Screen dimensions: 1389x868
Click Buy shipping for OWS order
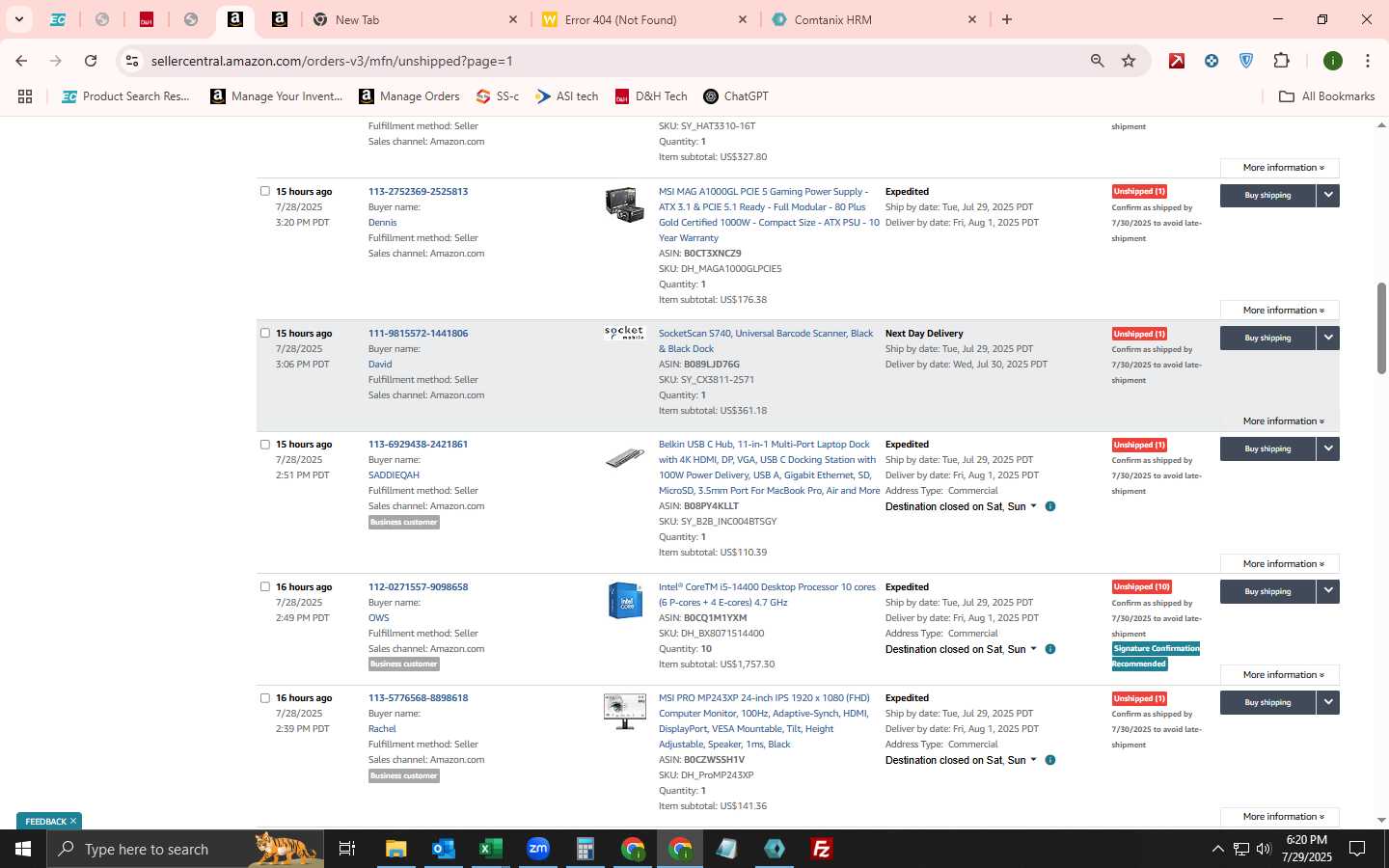coord(1267,591)
